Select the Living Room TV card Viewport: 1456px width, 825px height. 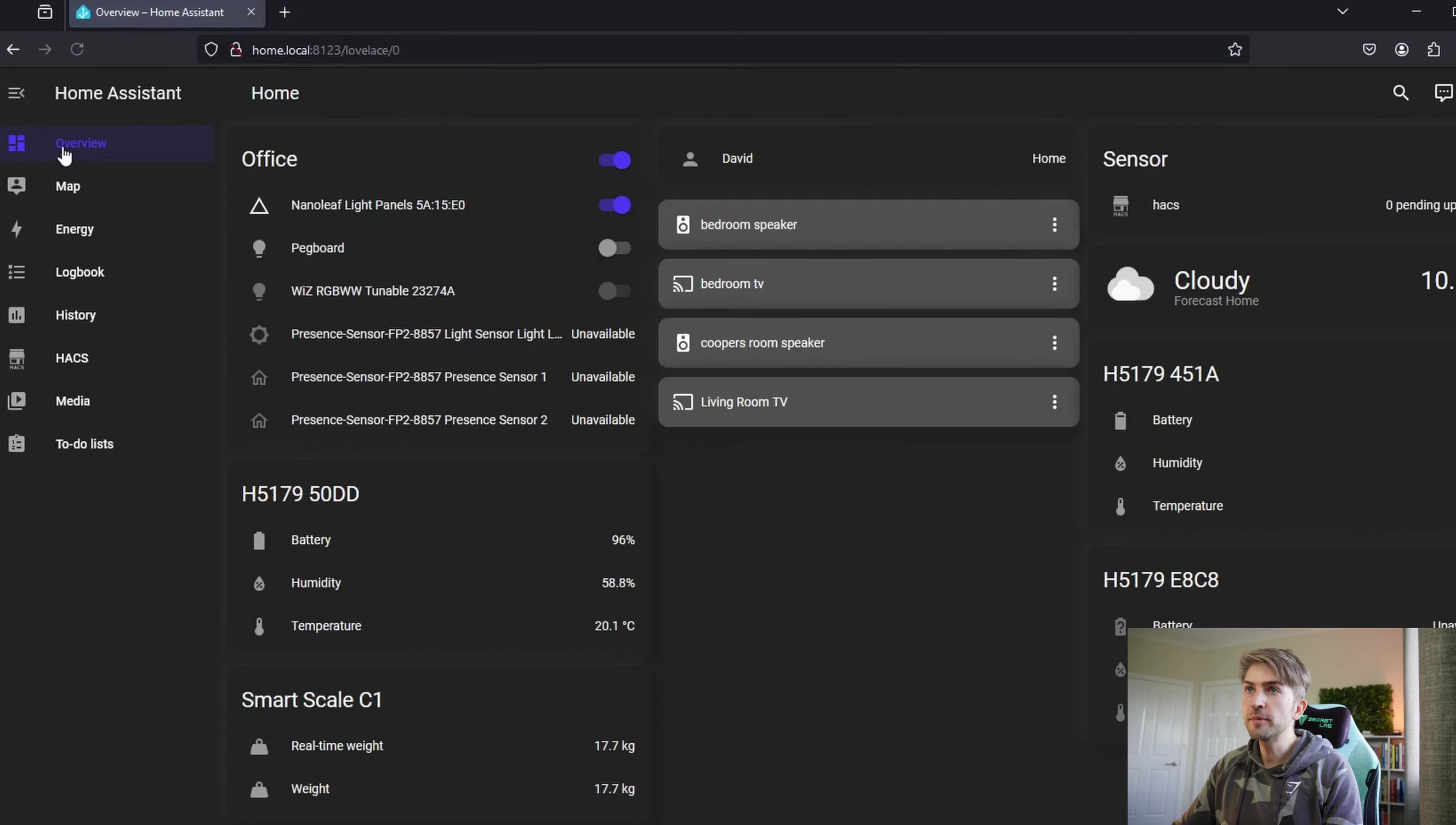tap(868, 402)
